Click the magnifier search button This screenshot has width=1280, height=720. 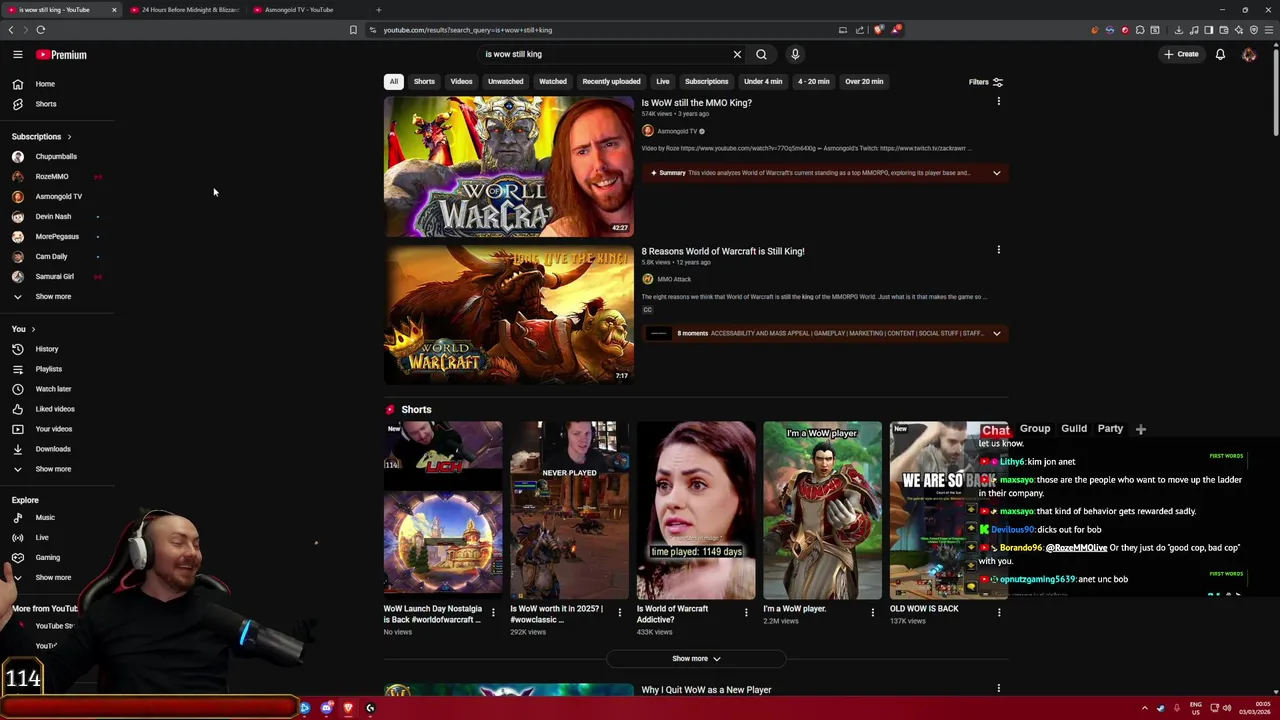(761, 54)
